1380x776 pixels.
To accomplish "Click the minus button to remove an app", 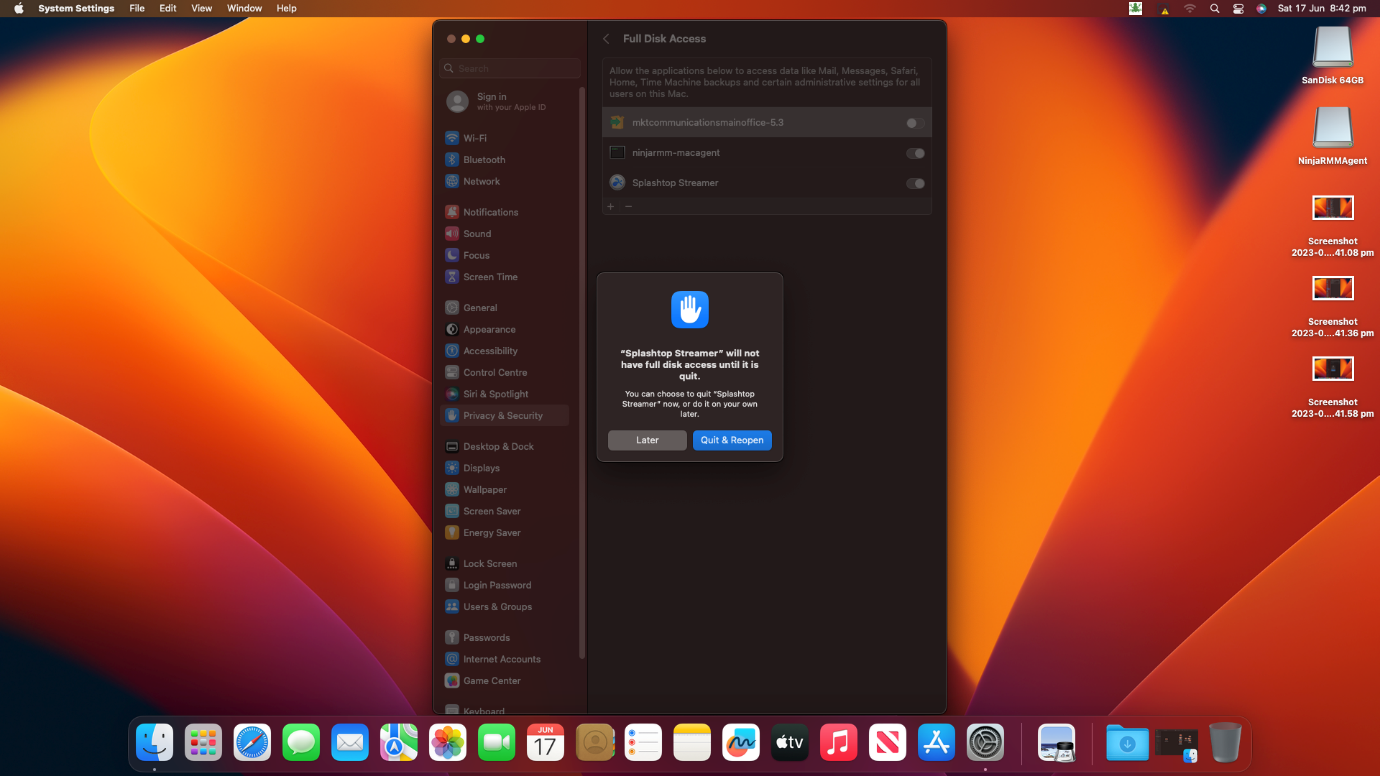I will (629, 206).
